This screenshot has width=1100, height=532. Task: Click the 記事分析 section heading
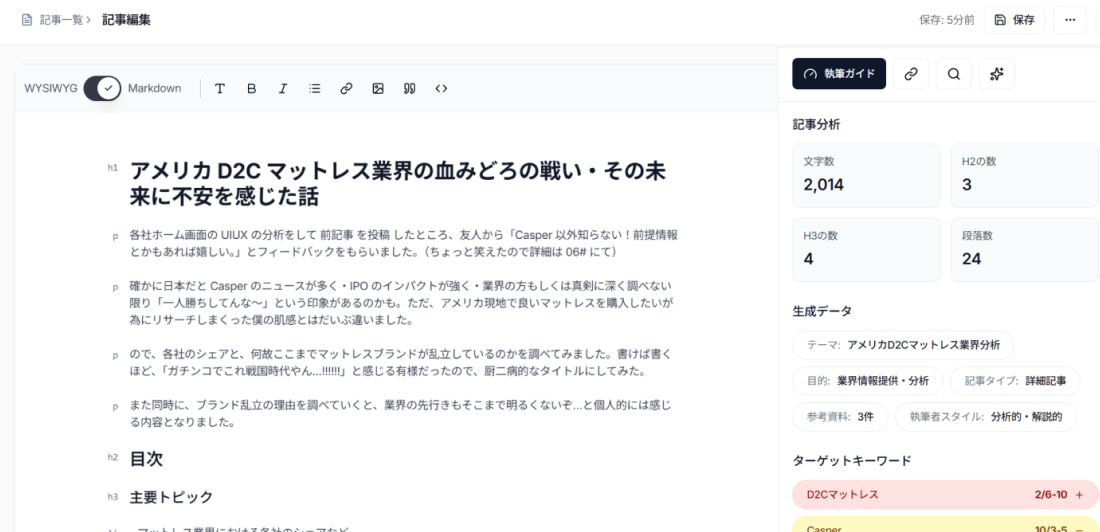pyautogui.click(x=817, y=124)
